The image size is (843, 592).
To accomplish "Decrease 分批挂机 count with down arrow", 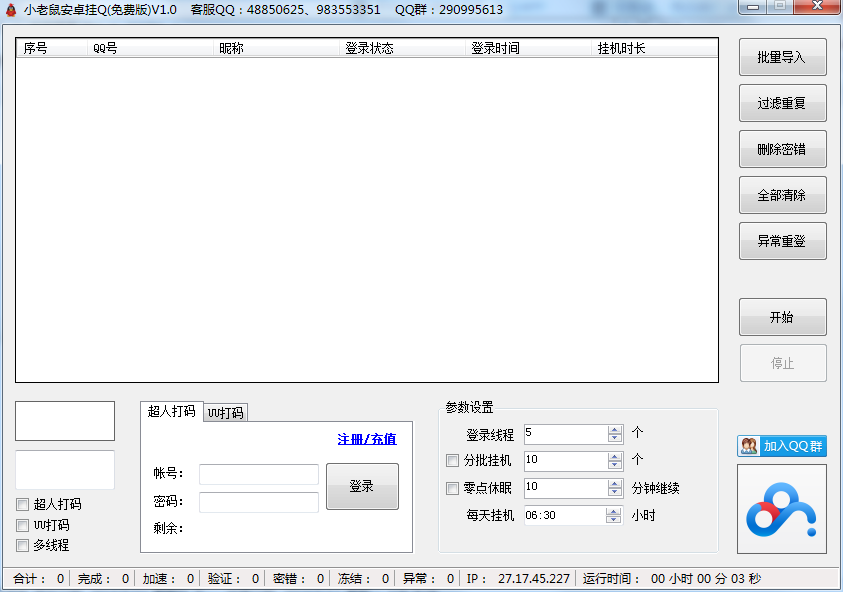I will coord(615,465).
